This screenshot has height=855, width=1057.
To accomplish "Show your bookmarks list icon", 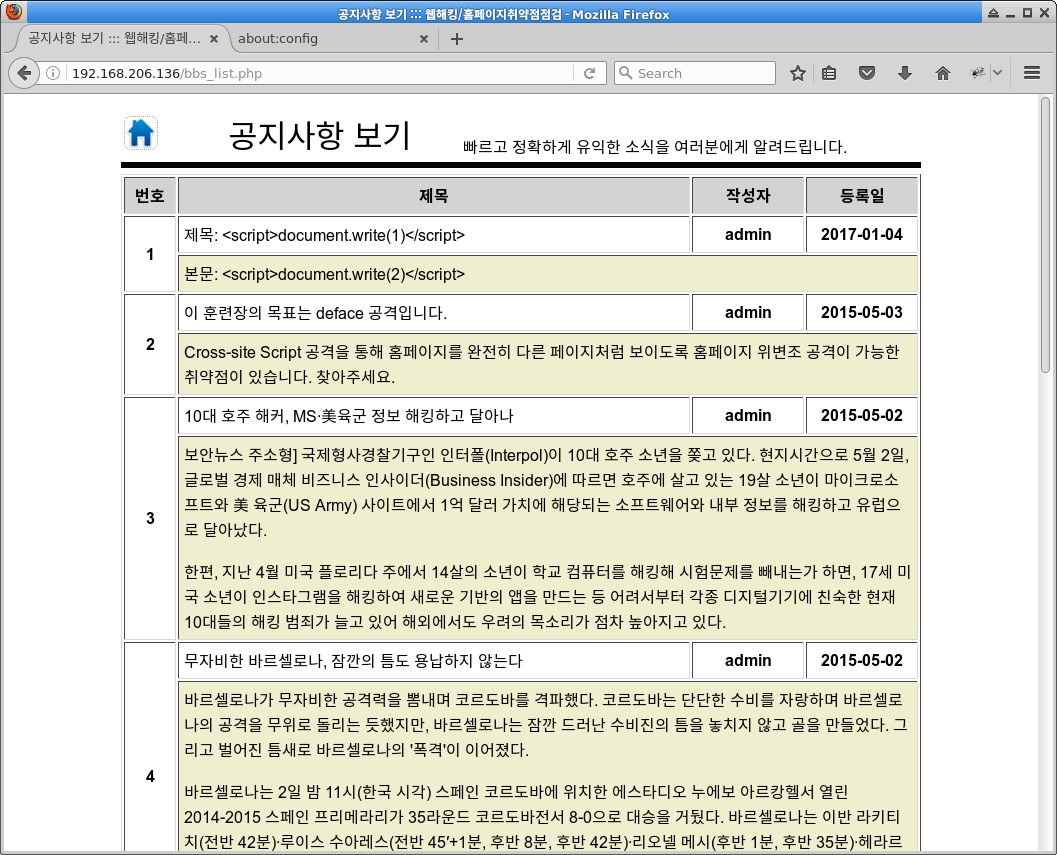I will click(x=829, y=73).
